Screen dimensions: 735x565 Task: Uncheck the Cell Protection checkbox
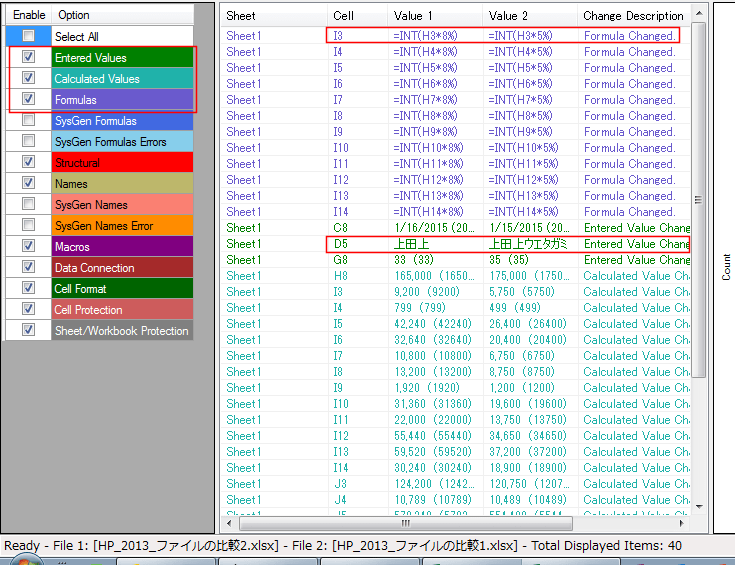click(x=28, y=310)
